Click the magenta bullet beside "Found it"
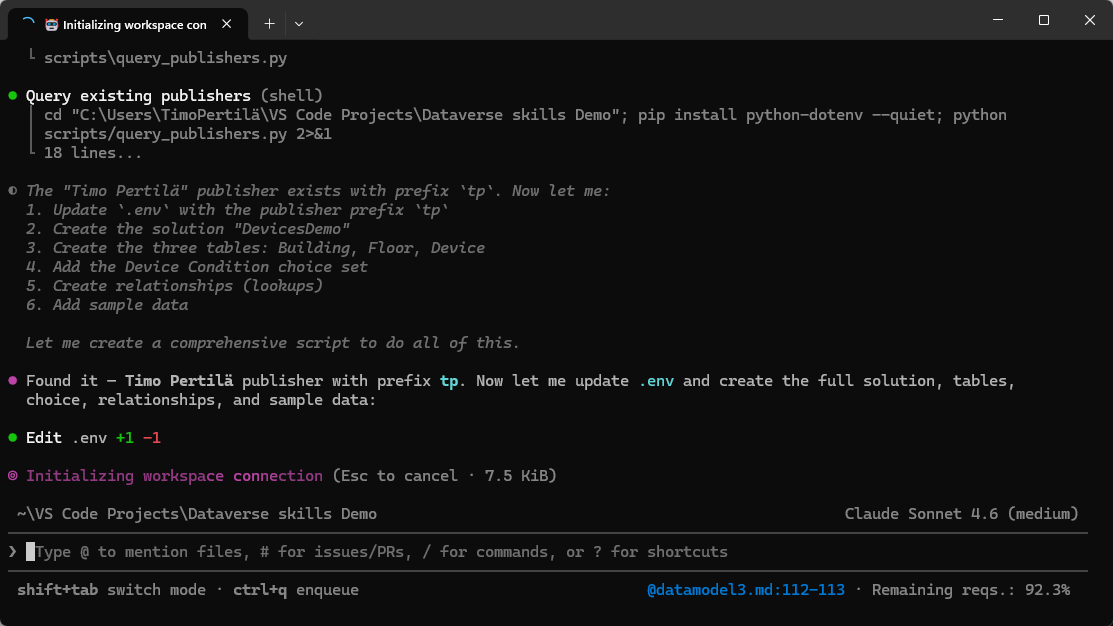1113x626 pixels. 13,381
